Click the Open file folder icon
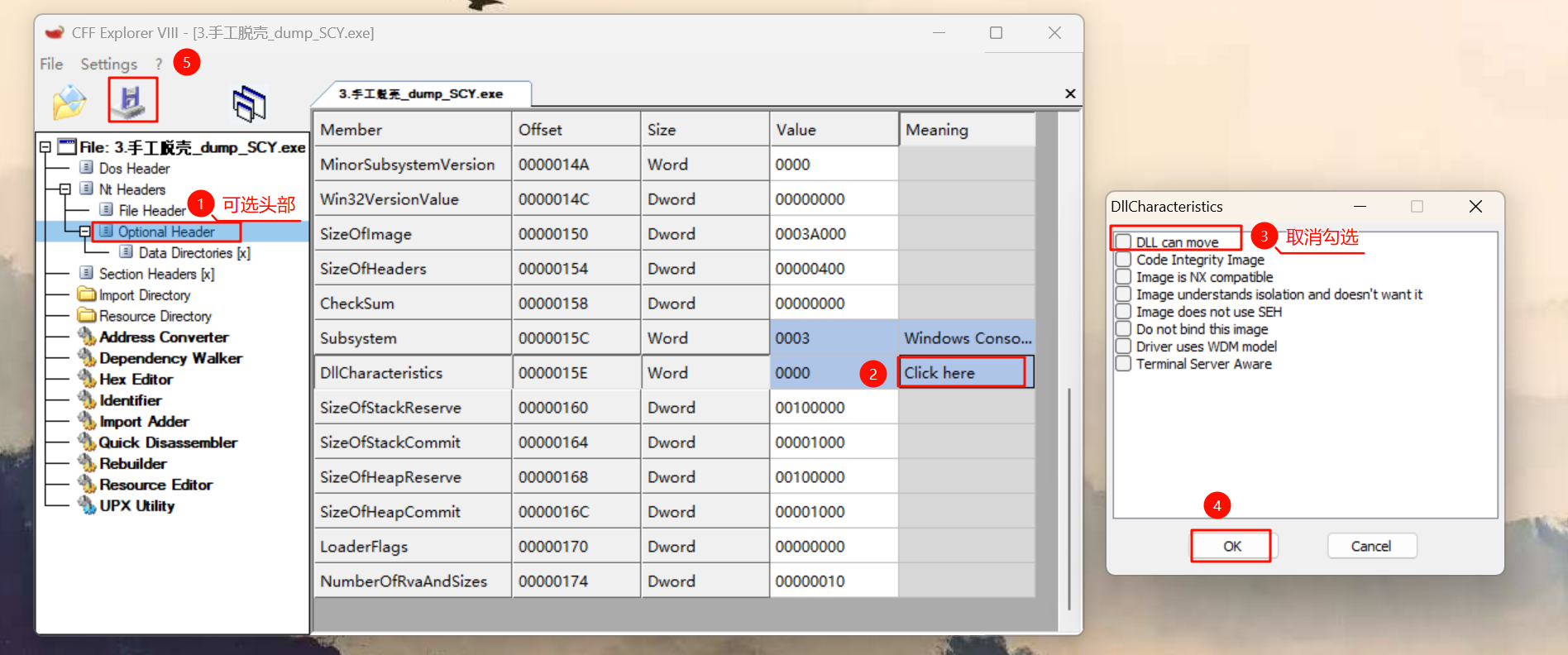The image size is (1568, 655). point(69,102)
